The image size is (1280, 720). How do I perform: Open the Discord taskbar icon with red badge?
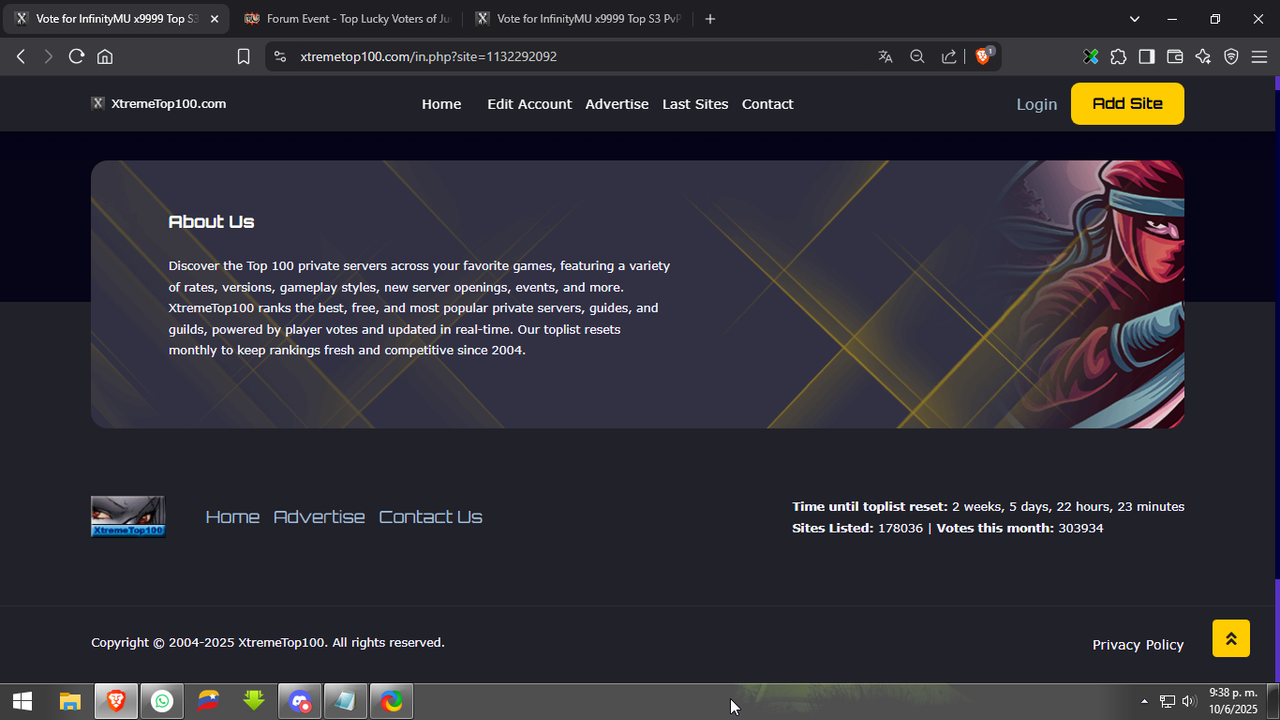[x=300, y=702]
